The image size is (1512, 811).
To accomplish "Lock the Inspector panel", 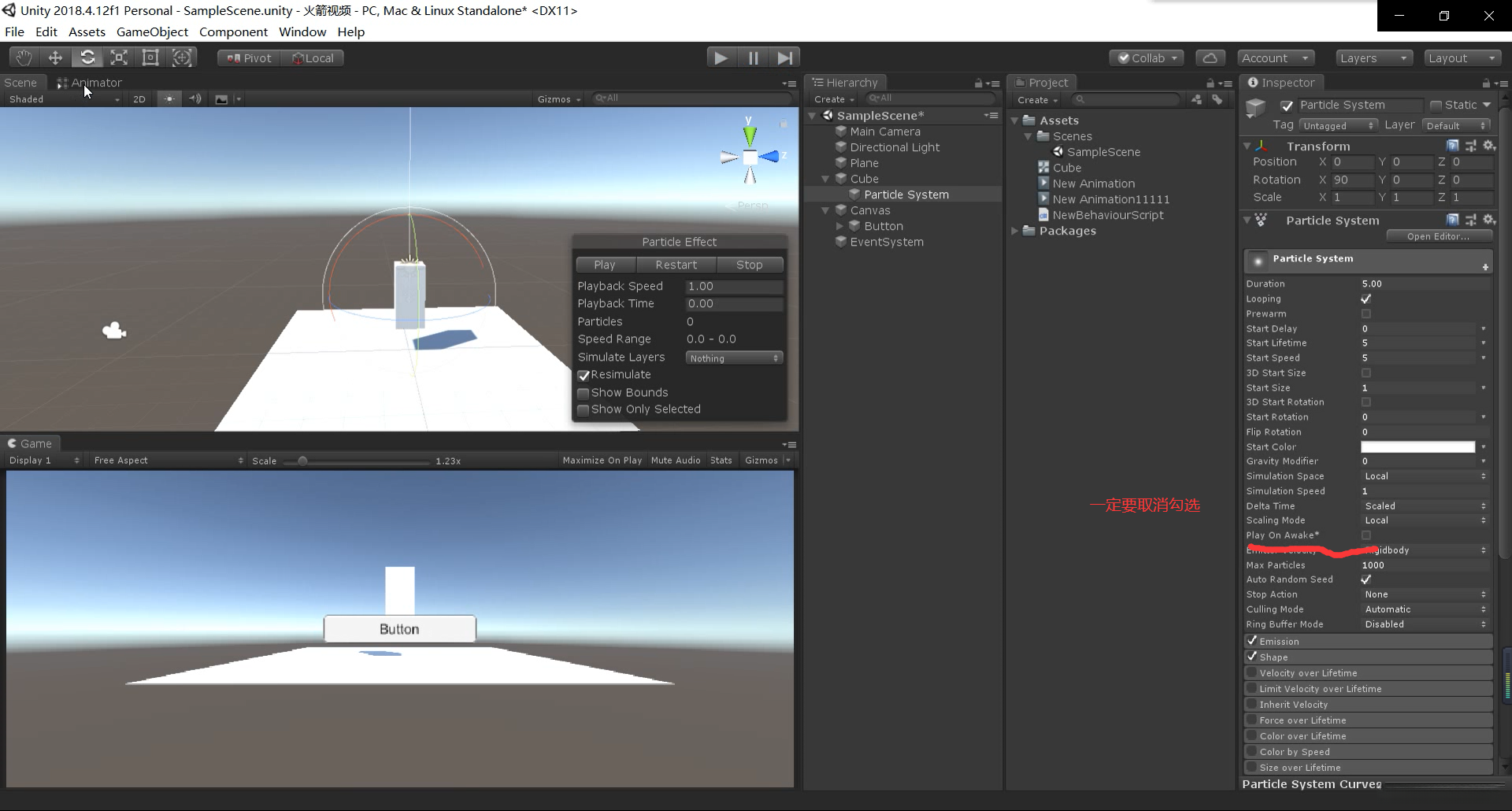I will [x=1486, y=83].
